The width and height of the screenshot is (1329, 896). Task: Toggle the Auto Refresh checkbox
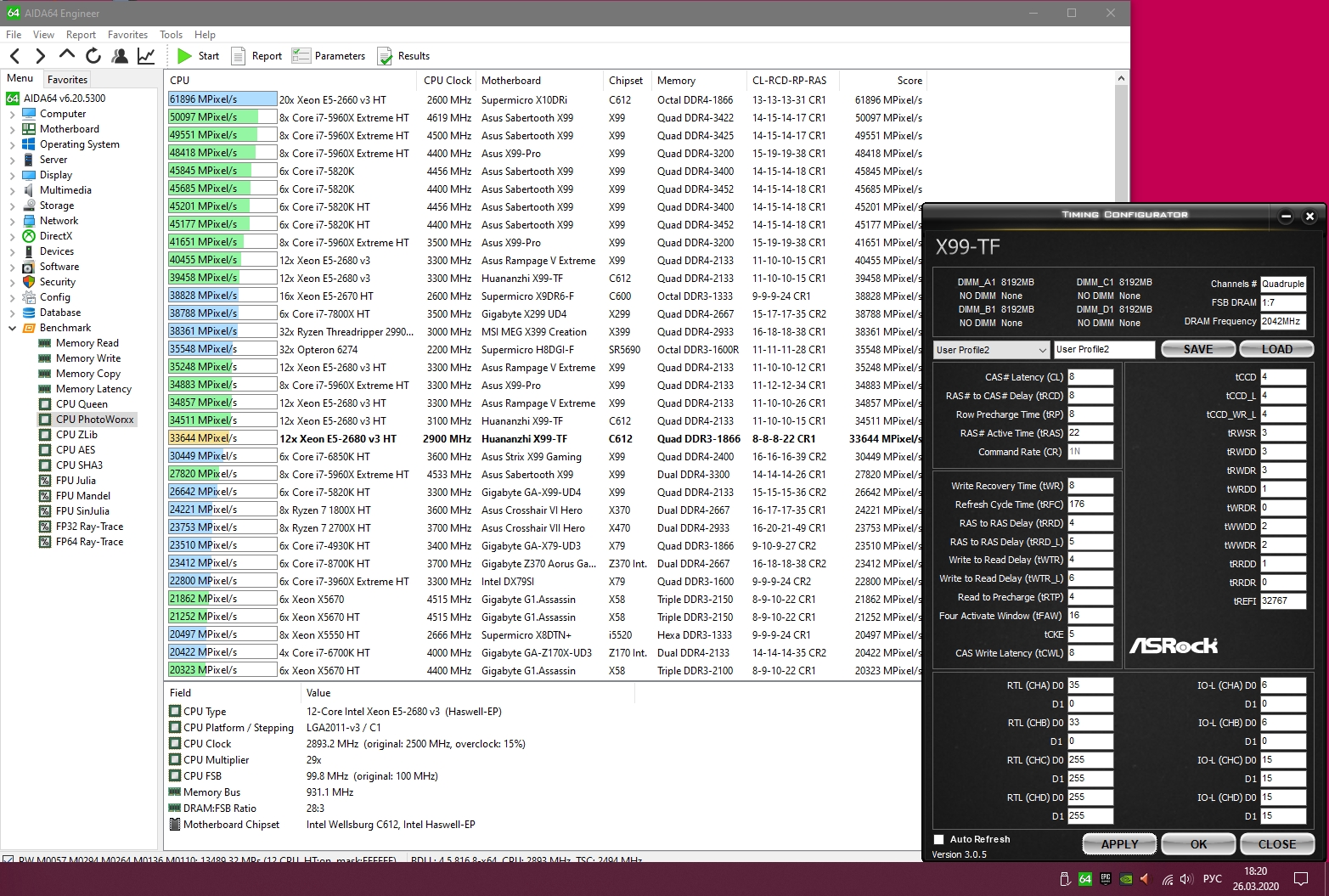click(x=938, y=839)
